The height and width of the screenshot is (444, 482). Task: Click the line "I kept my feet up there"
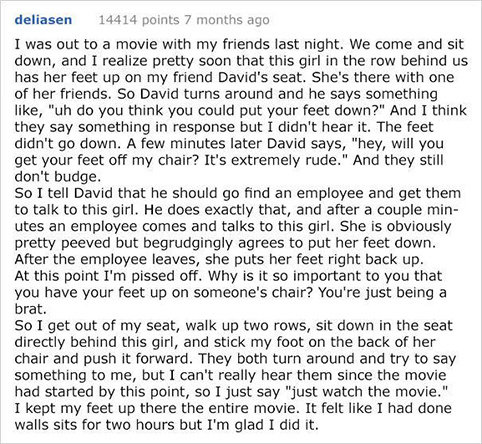[x=233, y=408]
